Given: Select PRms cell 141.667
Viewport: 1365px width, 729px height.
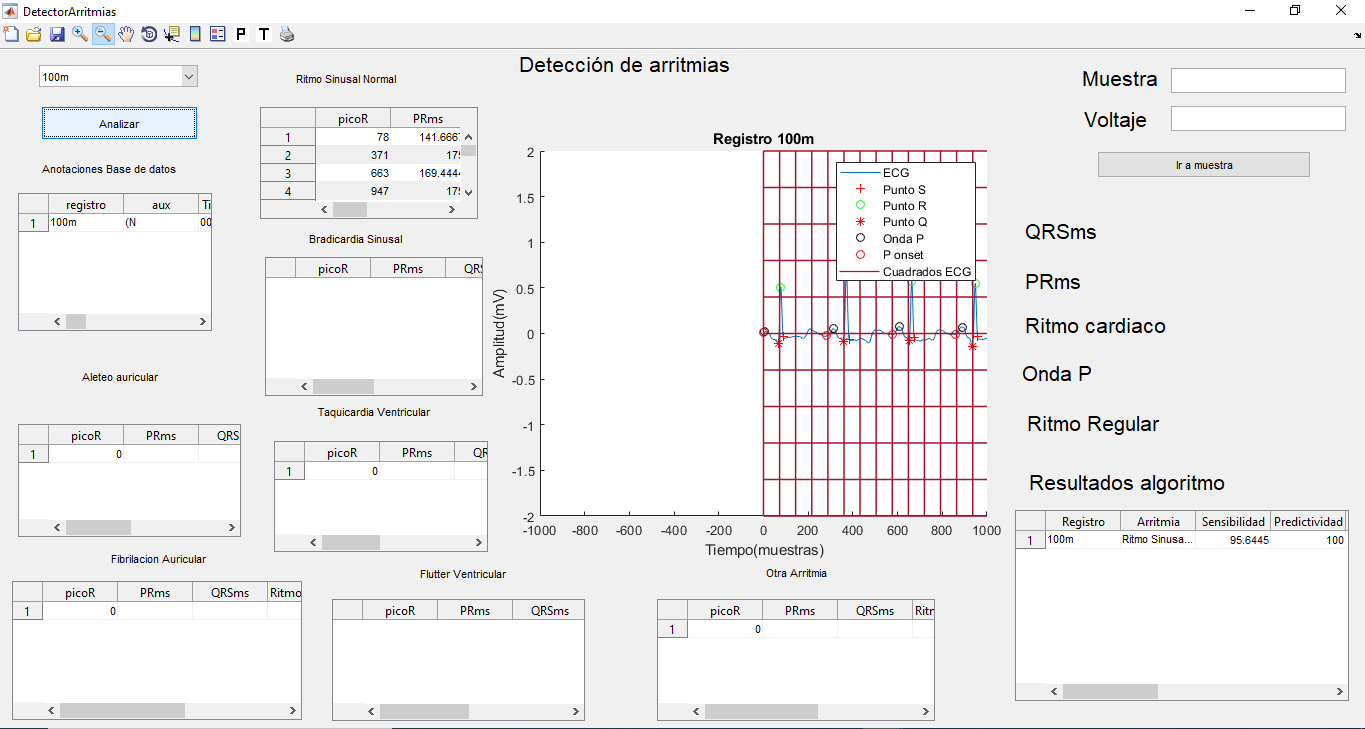Looking at the screenshot, I should tap(424, 137).
